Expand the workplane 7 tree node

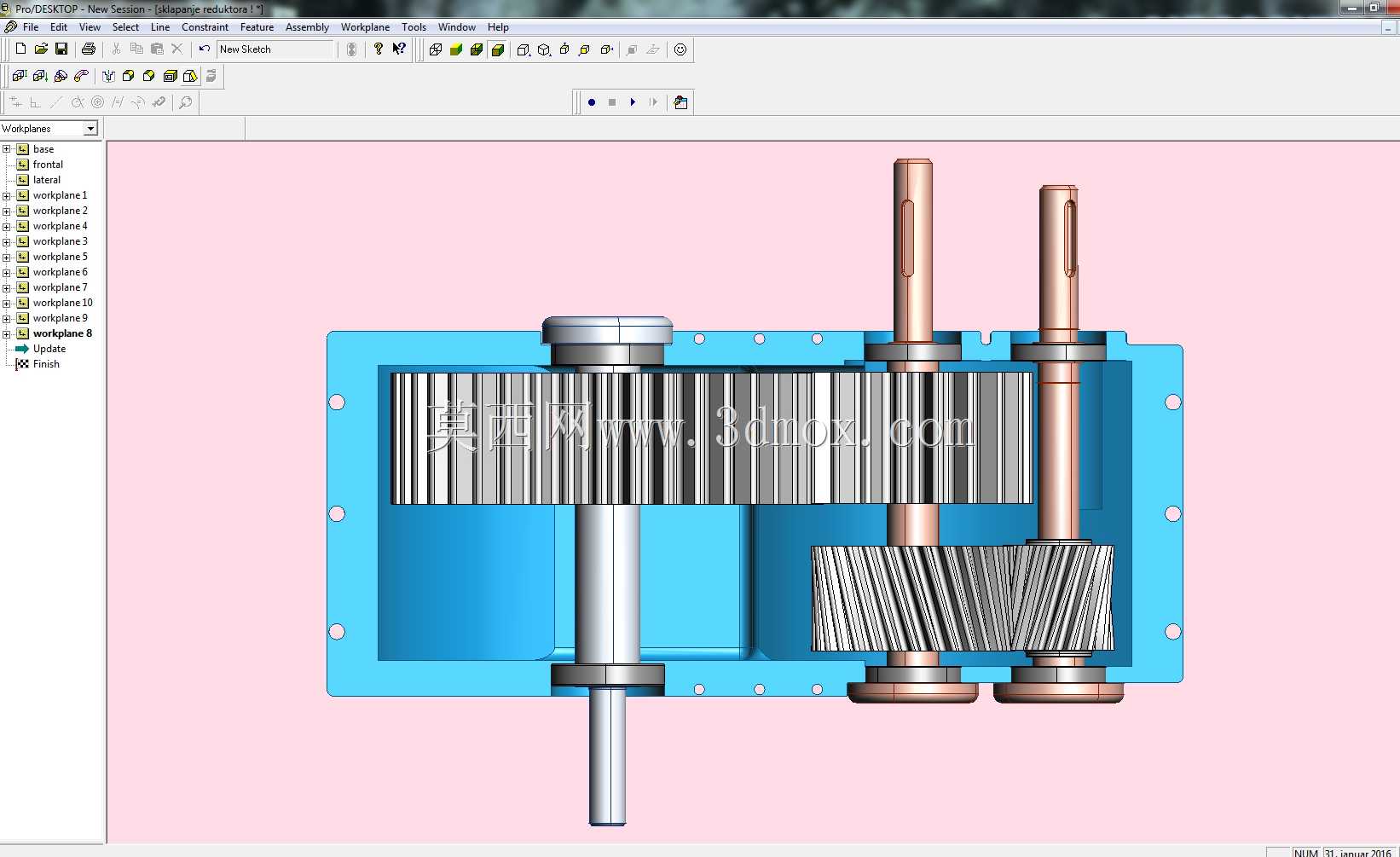coord(7,287)
